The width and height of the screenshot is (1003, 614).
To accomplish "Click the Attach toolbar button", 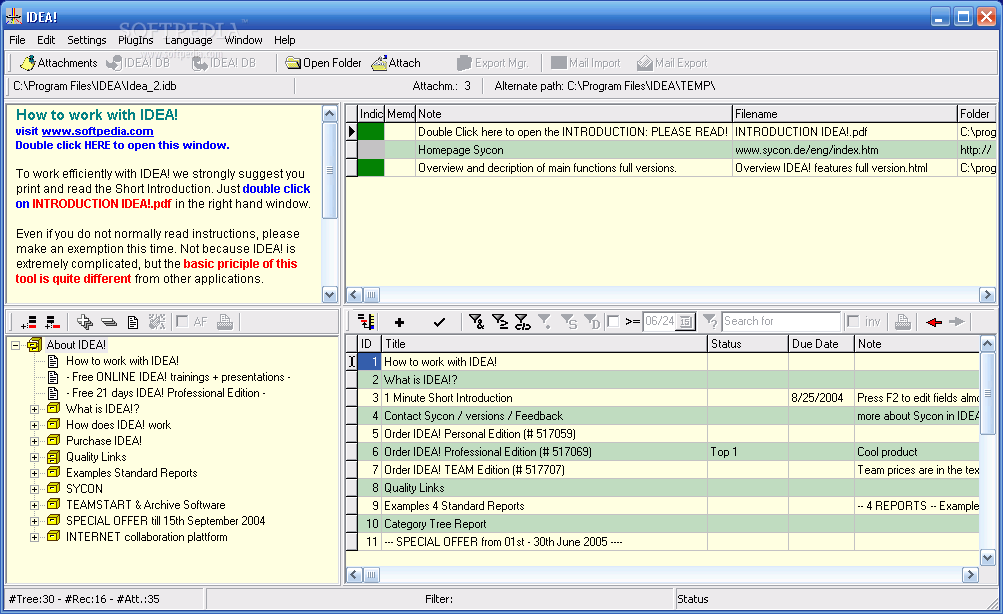I will click(396, 63).
